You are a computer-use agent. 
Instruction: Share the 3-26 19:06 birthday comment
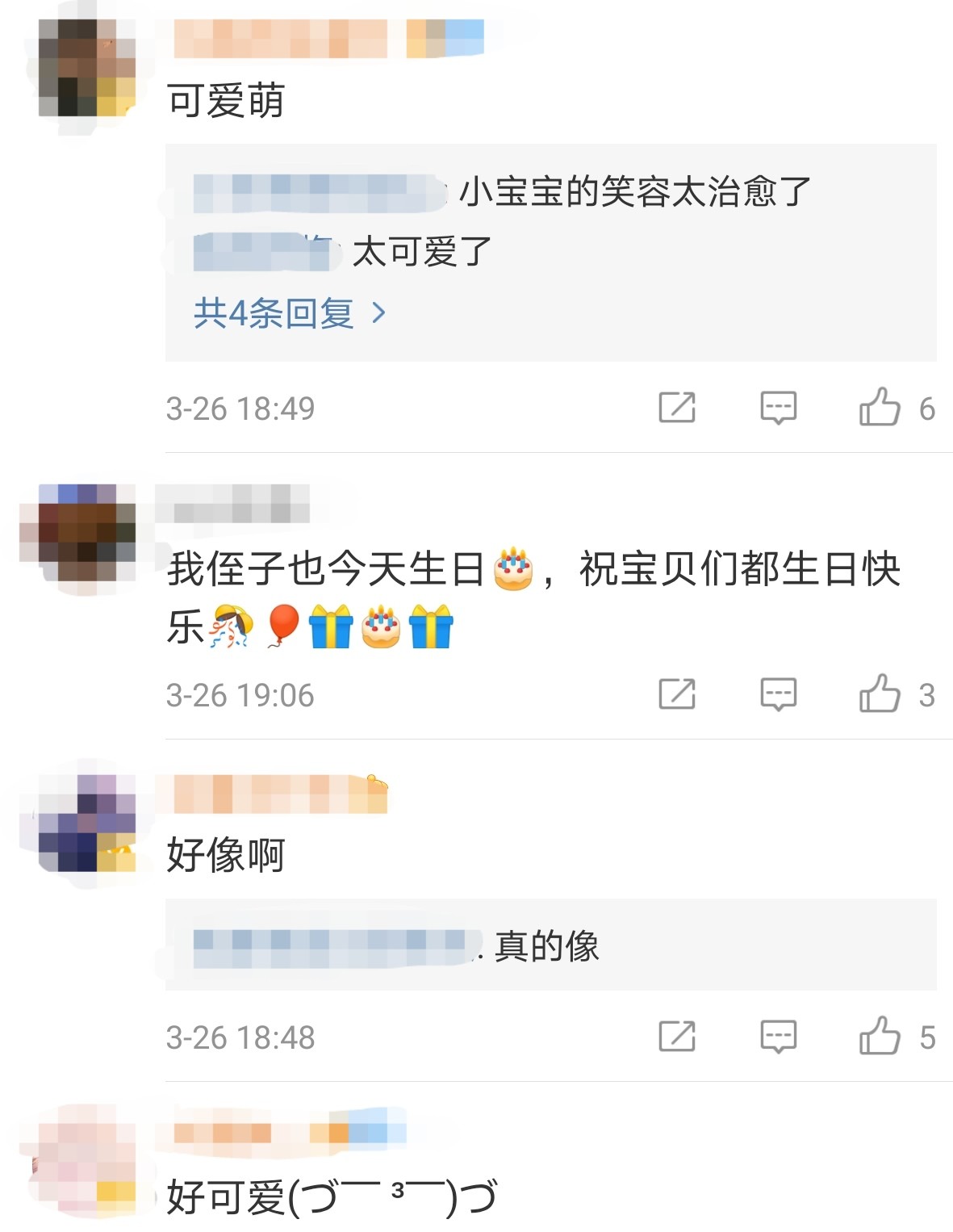point(677,694)
